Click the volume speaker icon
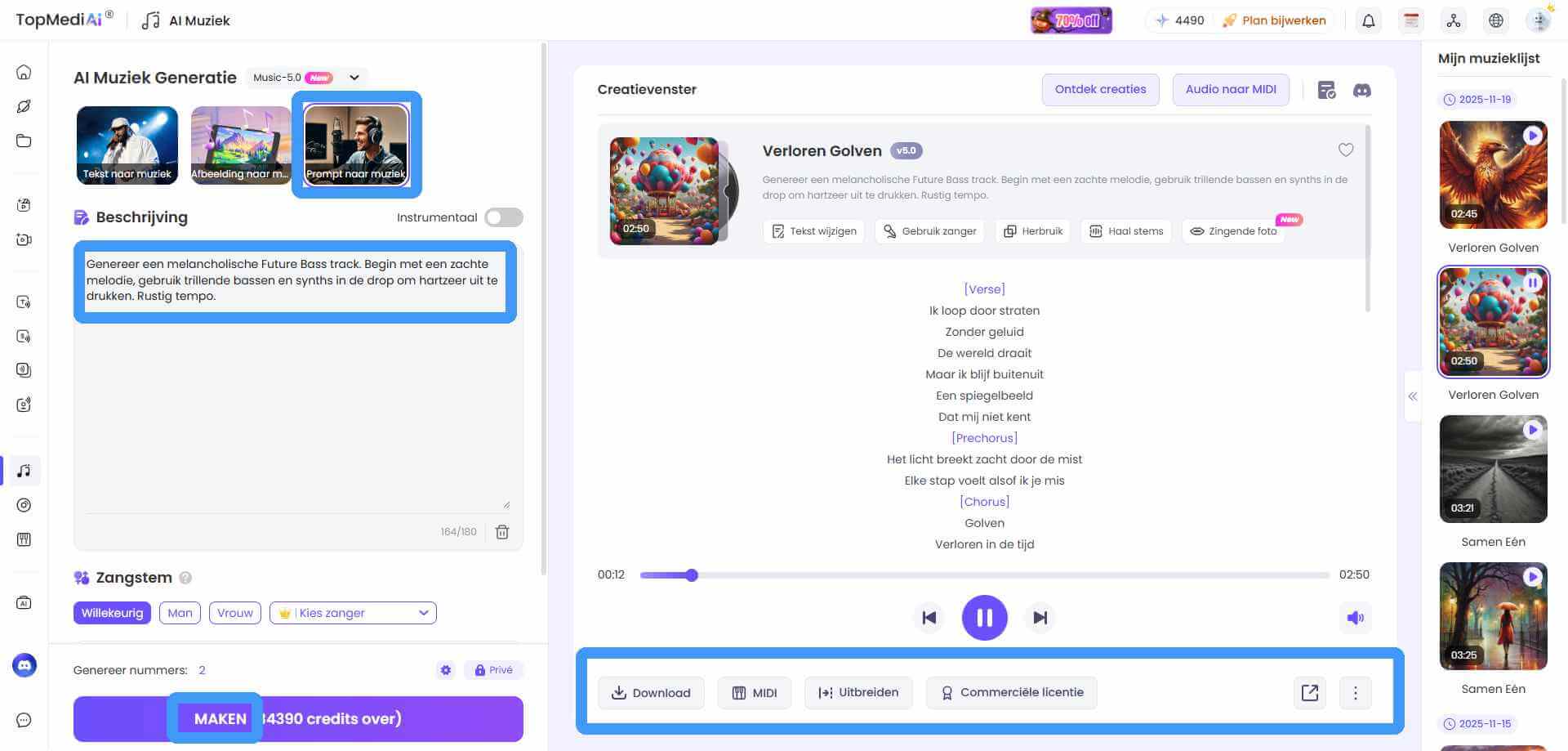This screenshot has width=1568, height=751. [1355, 618]
